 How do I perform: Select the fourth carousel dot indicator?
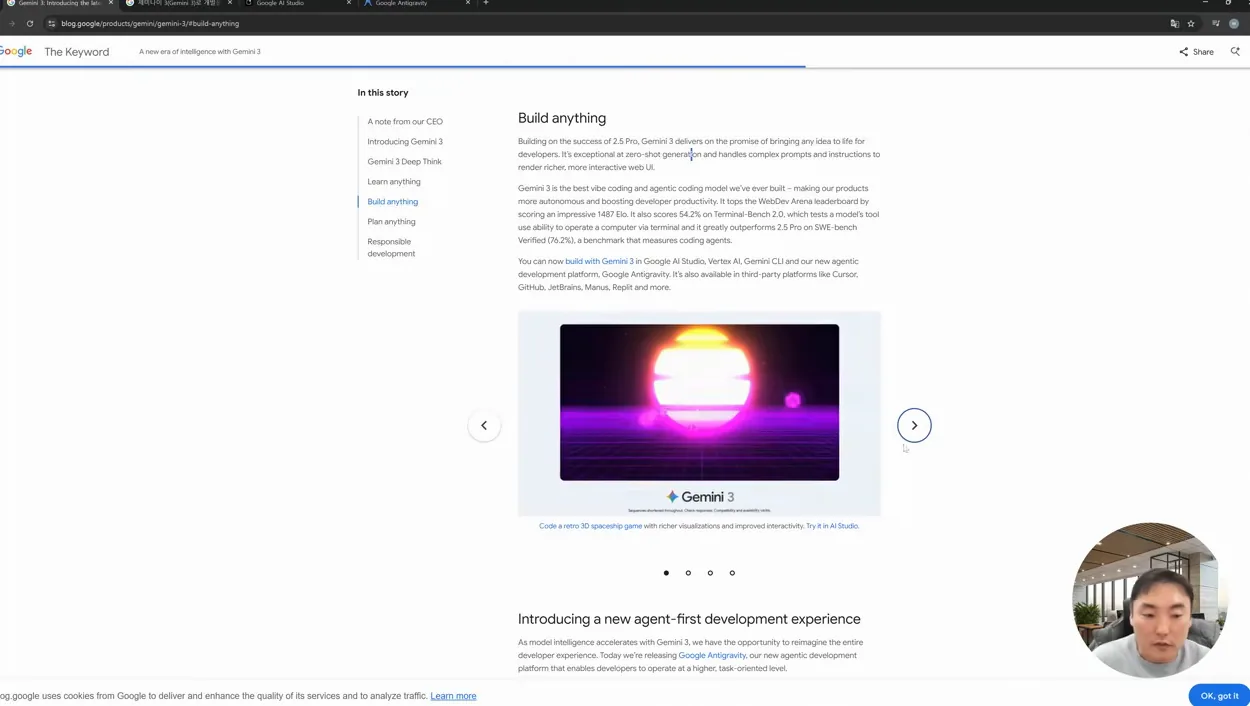point(732,573)
